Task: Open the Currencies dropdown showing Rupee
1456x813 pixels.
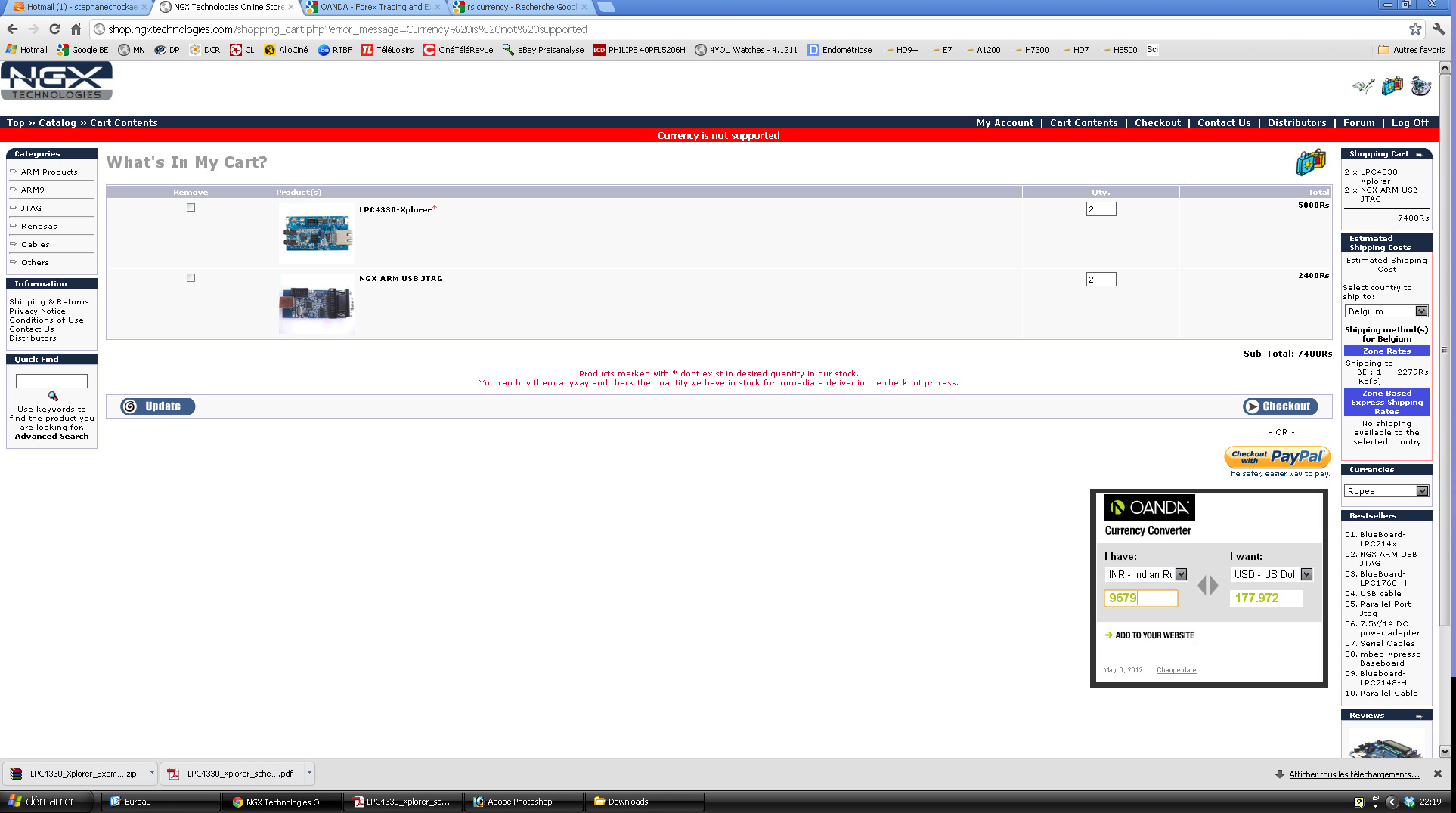Action: (1386, 491)
